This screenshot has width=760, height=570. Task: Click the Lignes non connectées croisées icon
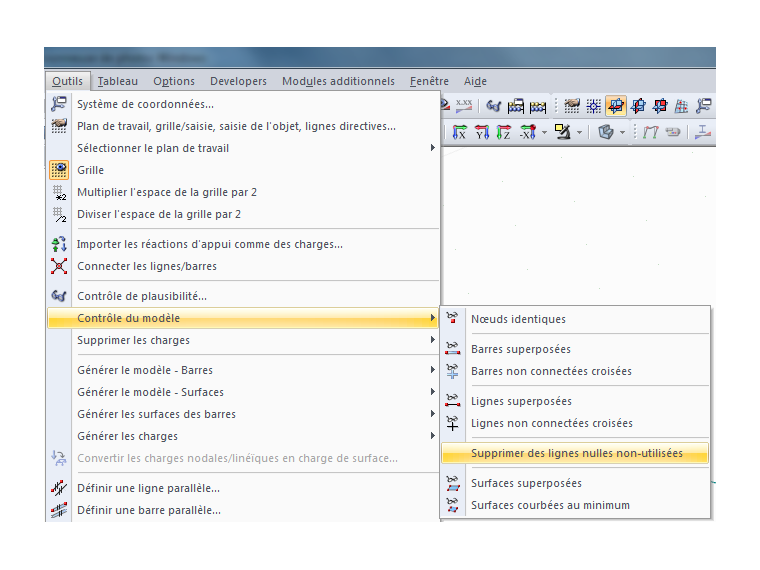(x=452, y=423)
